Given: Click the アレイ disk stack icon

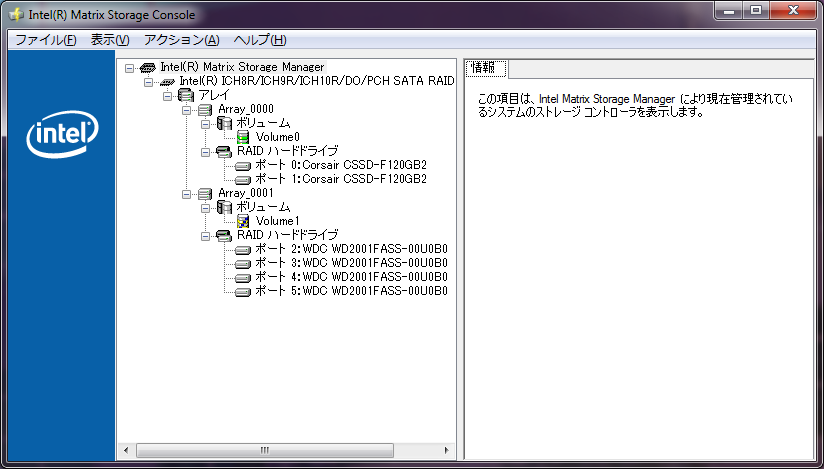Looking at the screenshot, I should pos(186,96).
